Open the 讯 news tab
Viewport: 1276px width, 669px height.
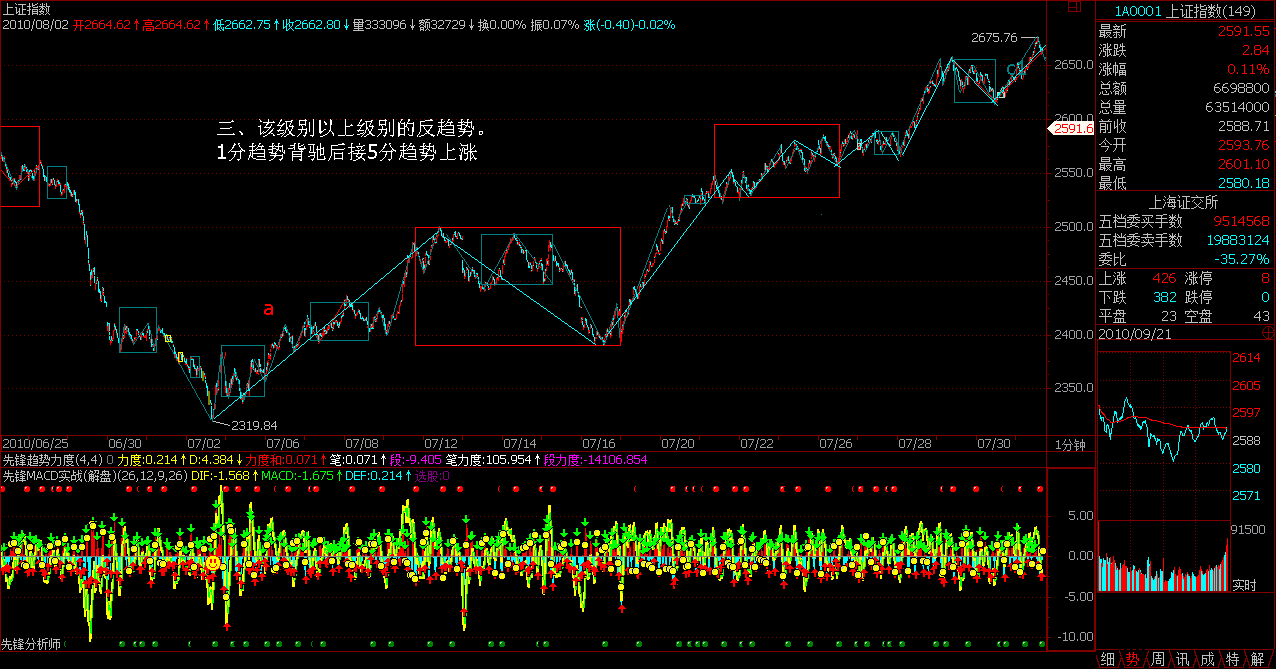[x=1182, y=659]
